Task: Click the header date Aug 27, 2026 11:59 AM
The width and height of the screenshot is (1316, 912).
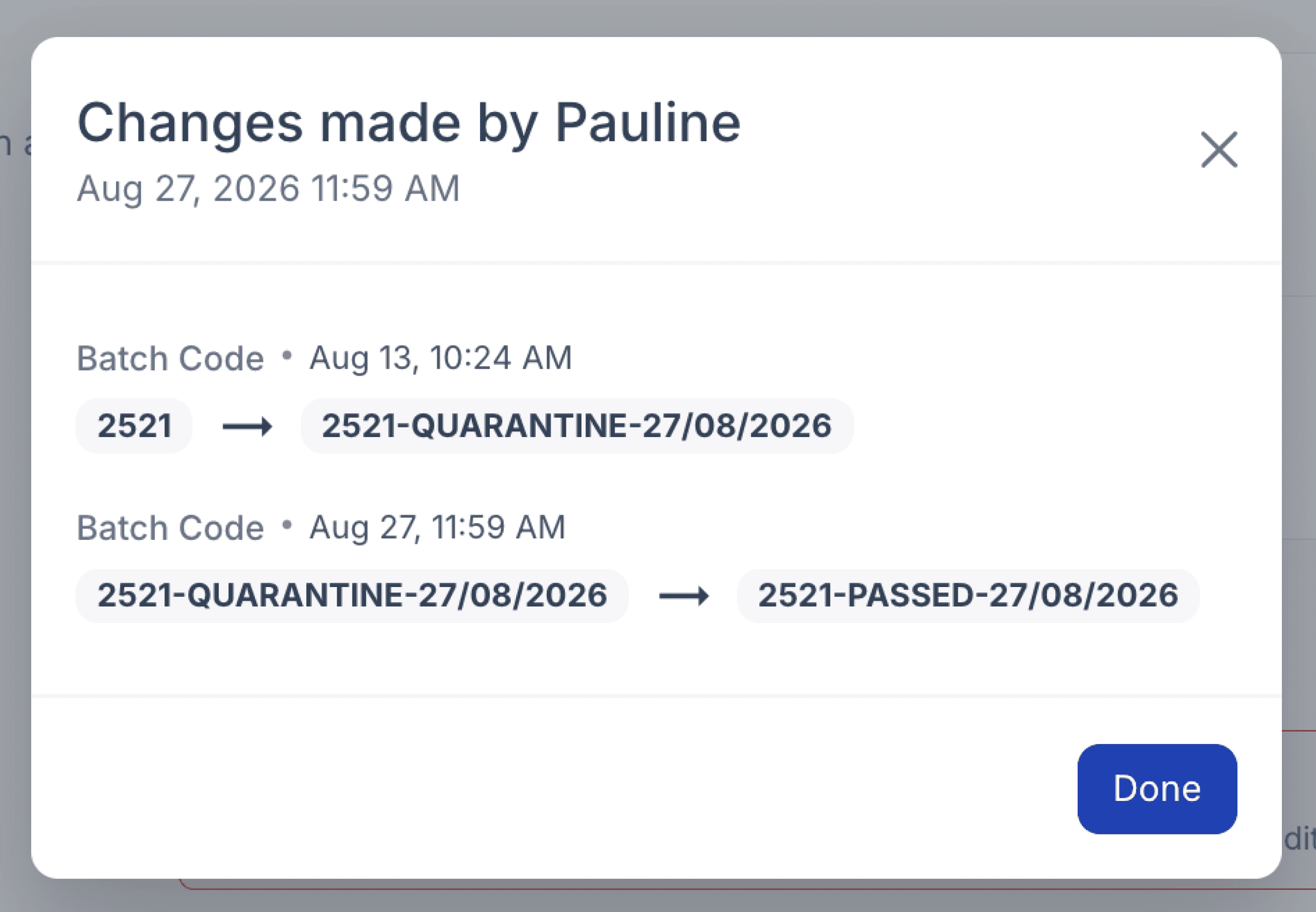Action: pyautogui.click(x=268, y=189)
